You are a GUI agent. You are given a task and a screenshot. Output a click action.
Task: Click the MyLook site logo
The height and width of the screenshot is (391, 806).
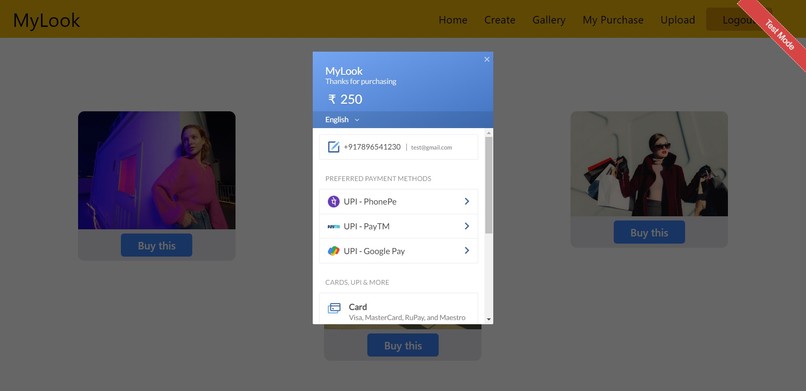pos(46,20)
